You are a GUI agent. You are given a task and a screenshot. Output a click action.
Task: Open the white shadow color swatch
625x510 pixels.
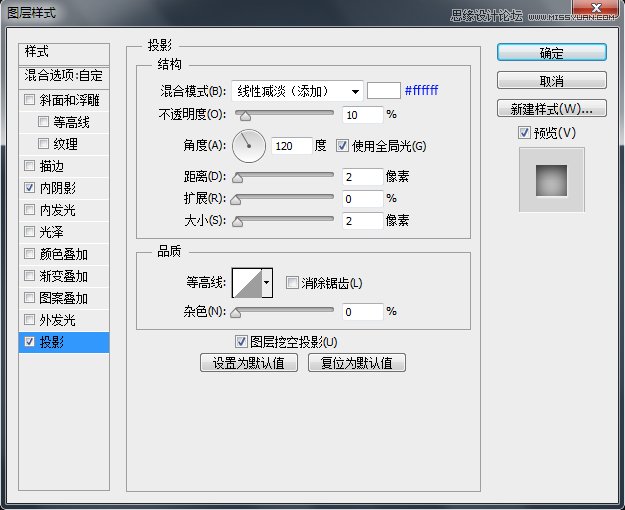(x=384, y=91)
